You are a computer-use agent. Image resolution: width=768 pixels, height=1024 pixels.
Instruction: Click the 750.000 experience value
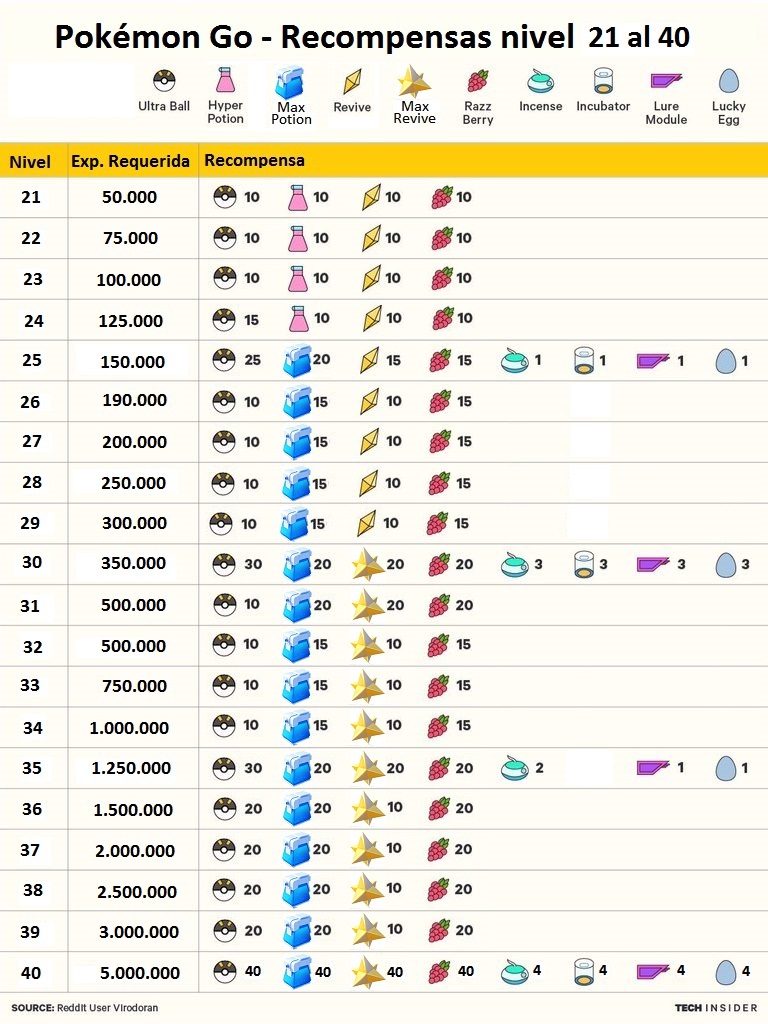click(x=133, y=686)
